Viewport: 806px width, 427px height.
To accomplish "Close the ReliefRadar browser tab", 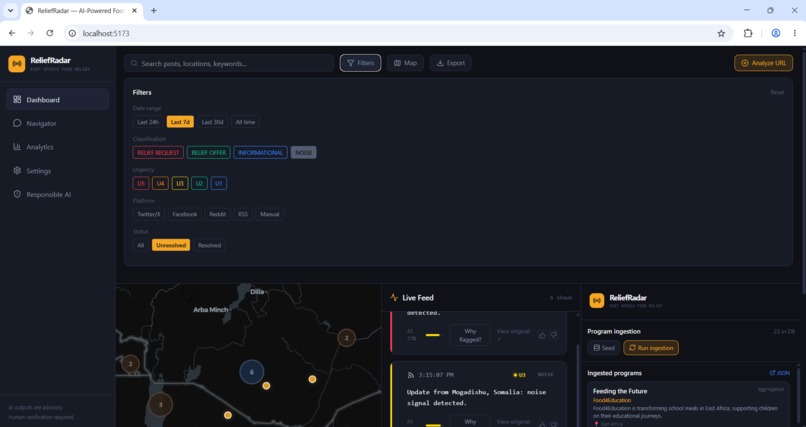I will pyautogui.click(x=135, y=10).
